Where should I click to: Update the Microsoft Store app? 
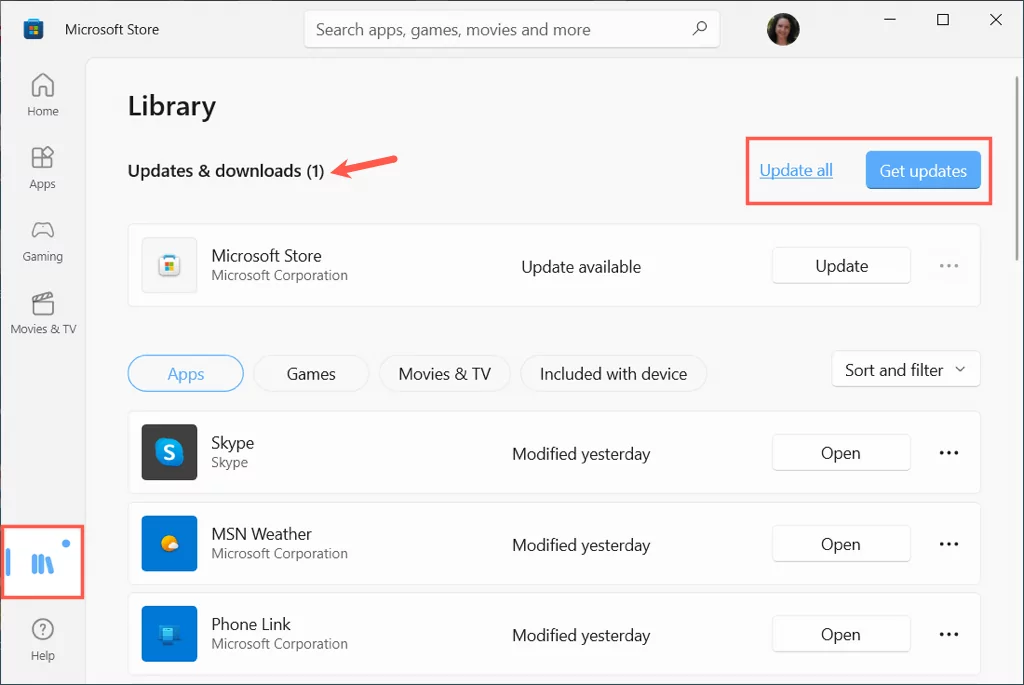coord(841,266)
